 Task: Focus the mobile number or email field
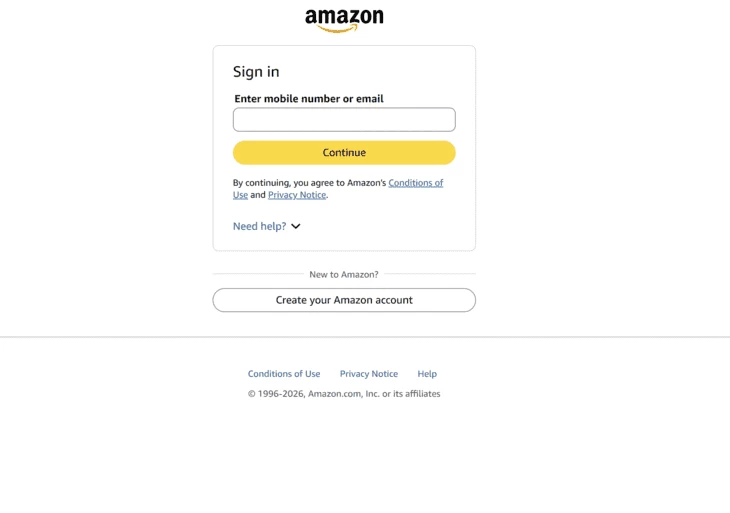coord(344,120)
